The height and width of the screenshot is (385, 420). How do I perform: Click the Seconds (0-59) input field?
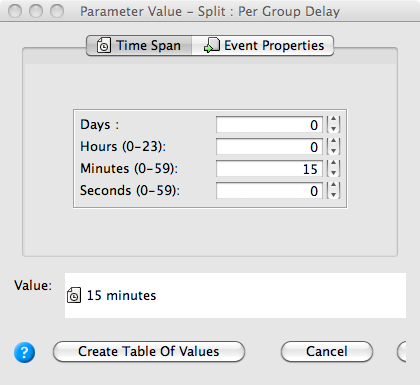pos(269,191)
